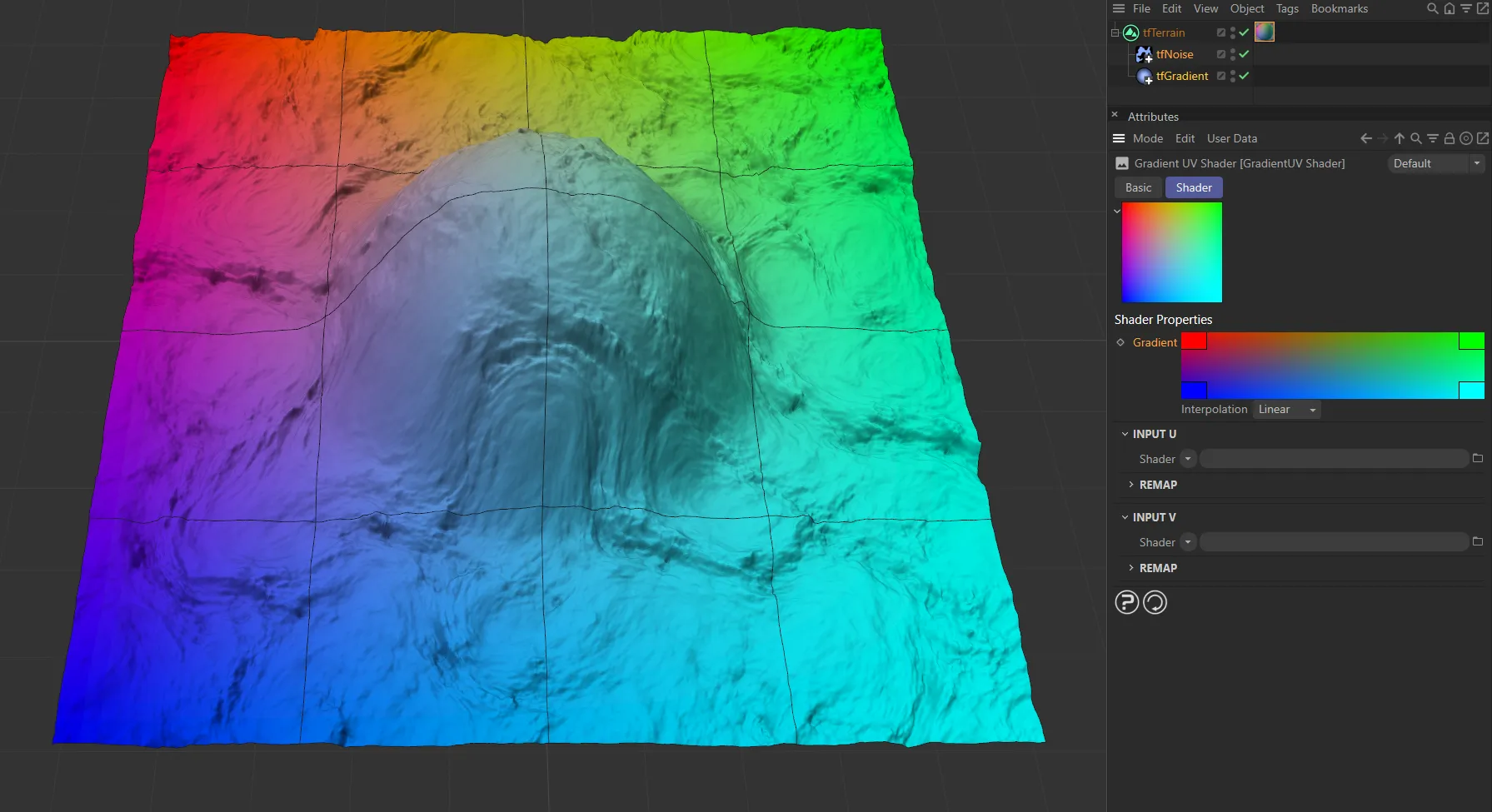Click the reset circular arrow icon

point(1155,602)
